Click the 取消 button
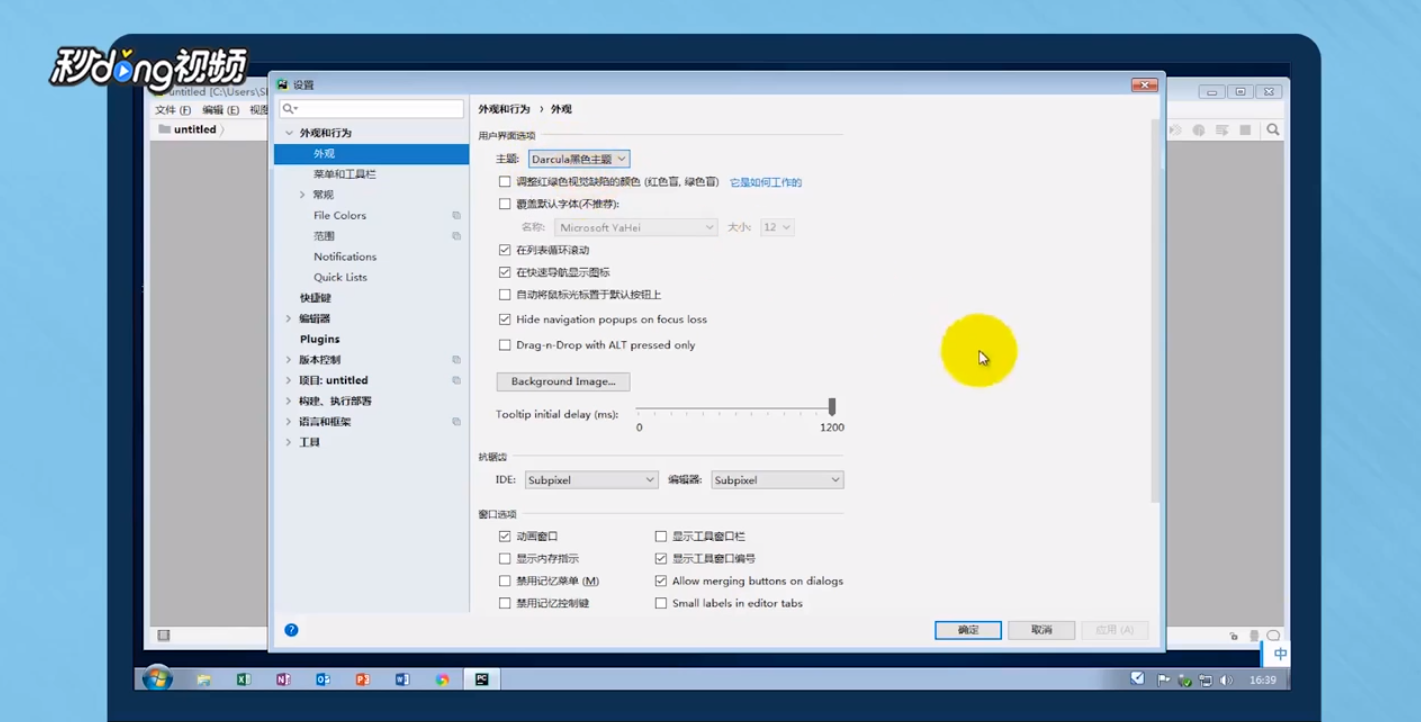Image resolution: width=1421 pixels, height=722 pixels. pyautogui.click(x=1041, y=630)
